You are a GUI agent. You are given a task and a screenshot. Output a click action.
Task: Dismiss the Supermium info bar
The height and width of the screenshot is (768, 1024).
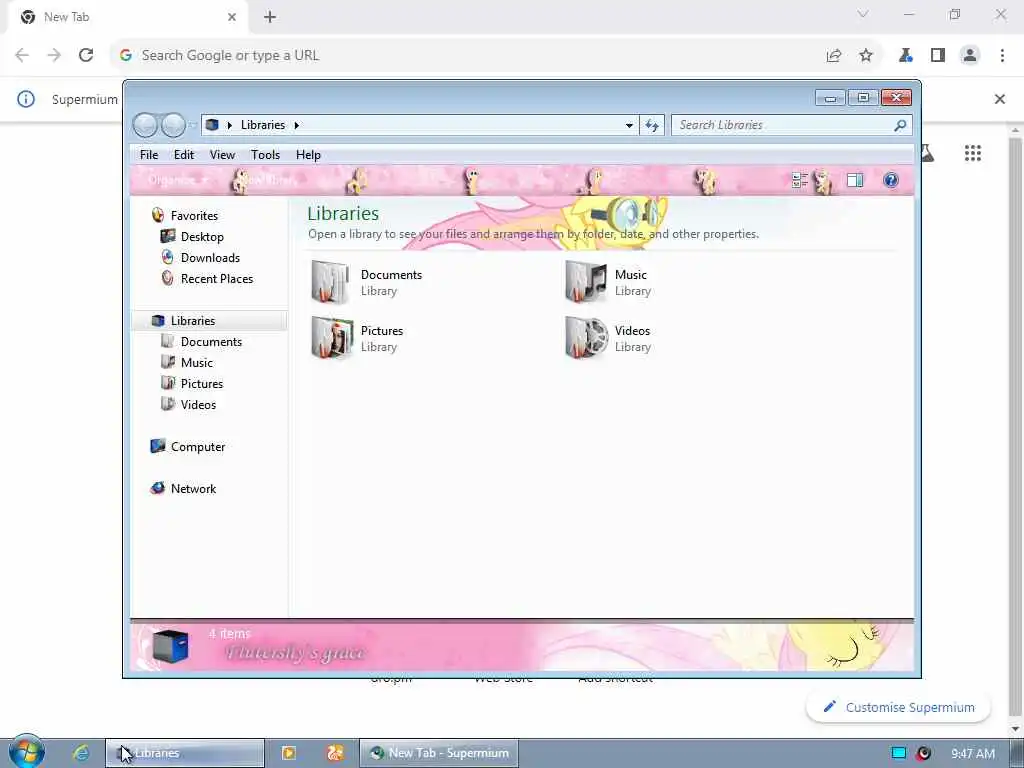click(x=1000, y=99)
